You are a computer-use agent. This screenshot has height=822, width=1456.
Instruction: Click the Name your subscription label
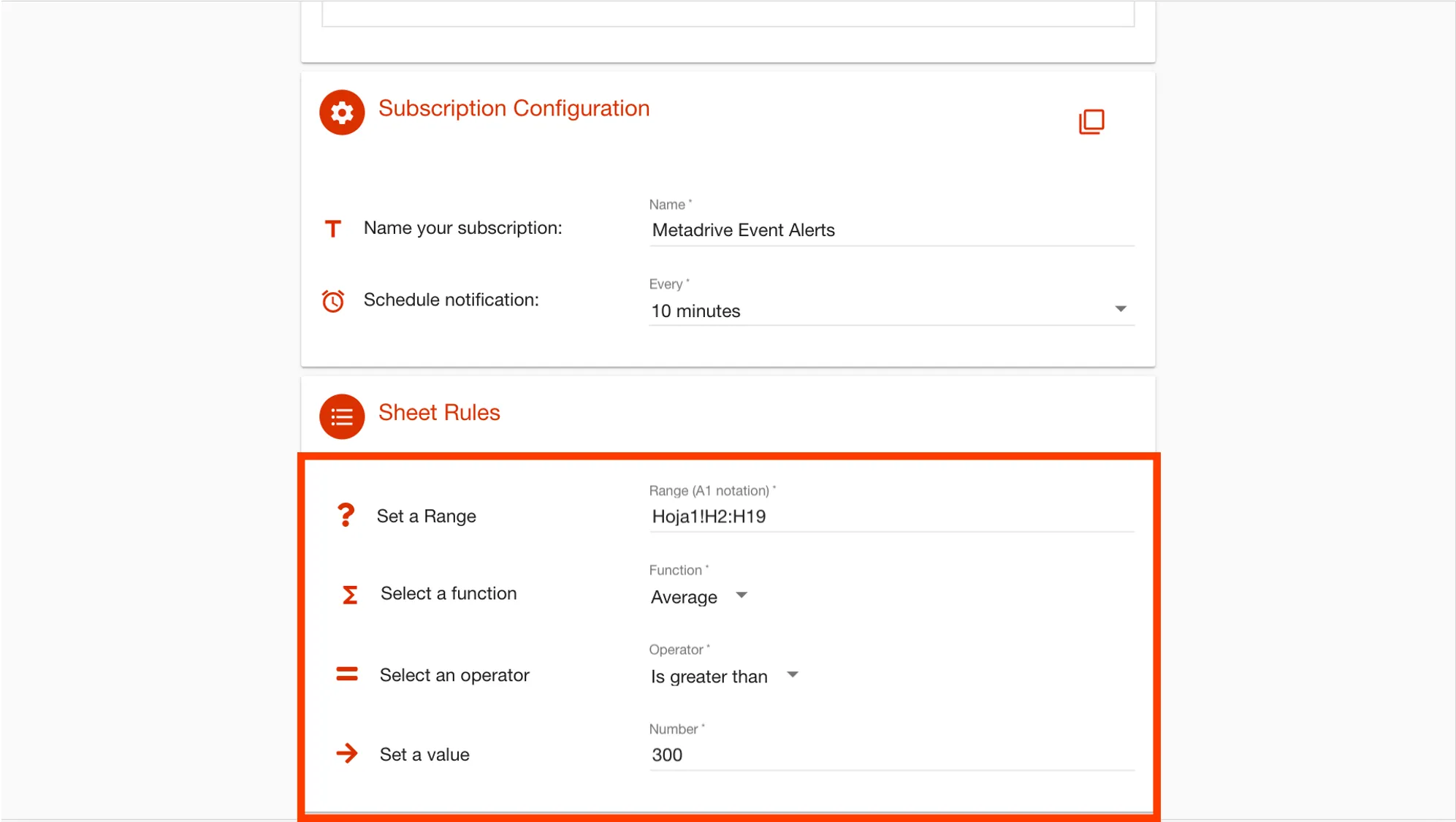click(x=463, y=228)
